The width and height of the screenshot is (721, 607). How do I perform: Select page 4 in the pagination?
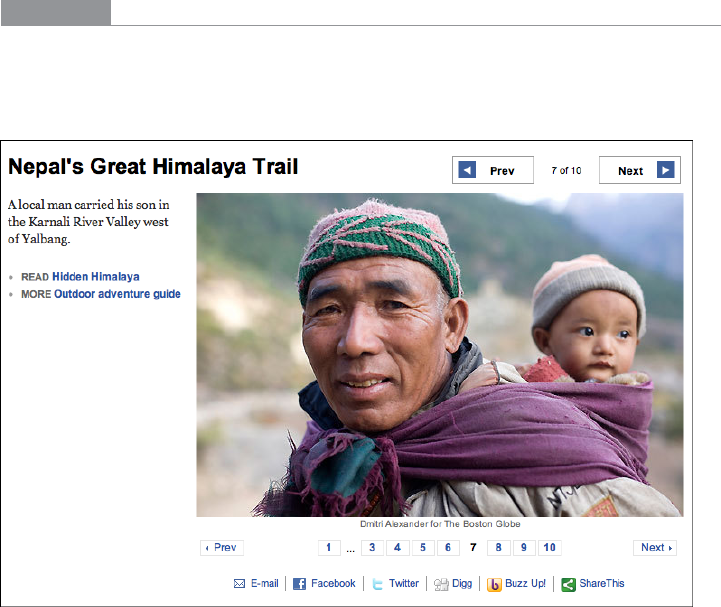pyautogui.click(x=397, y=548)
